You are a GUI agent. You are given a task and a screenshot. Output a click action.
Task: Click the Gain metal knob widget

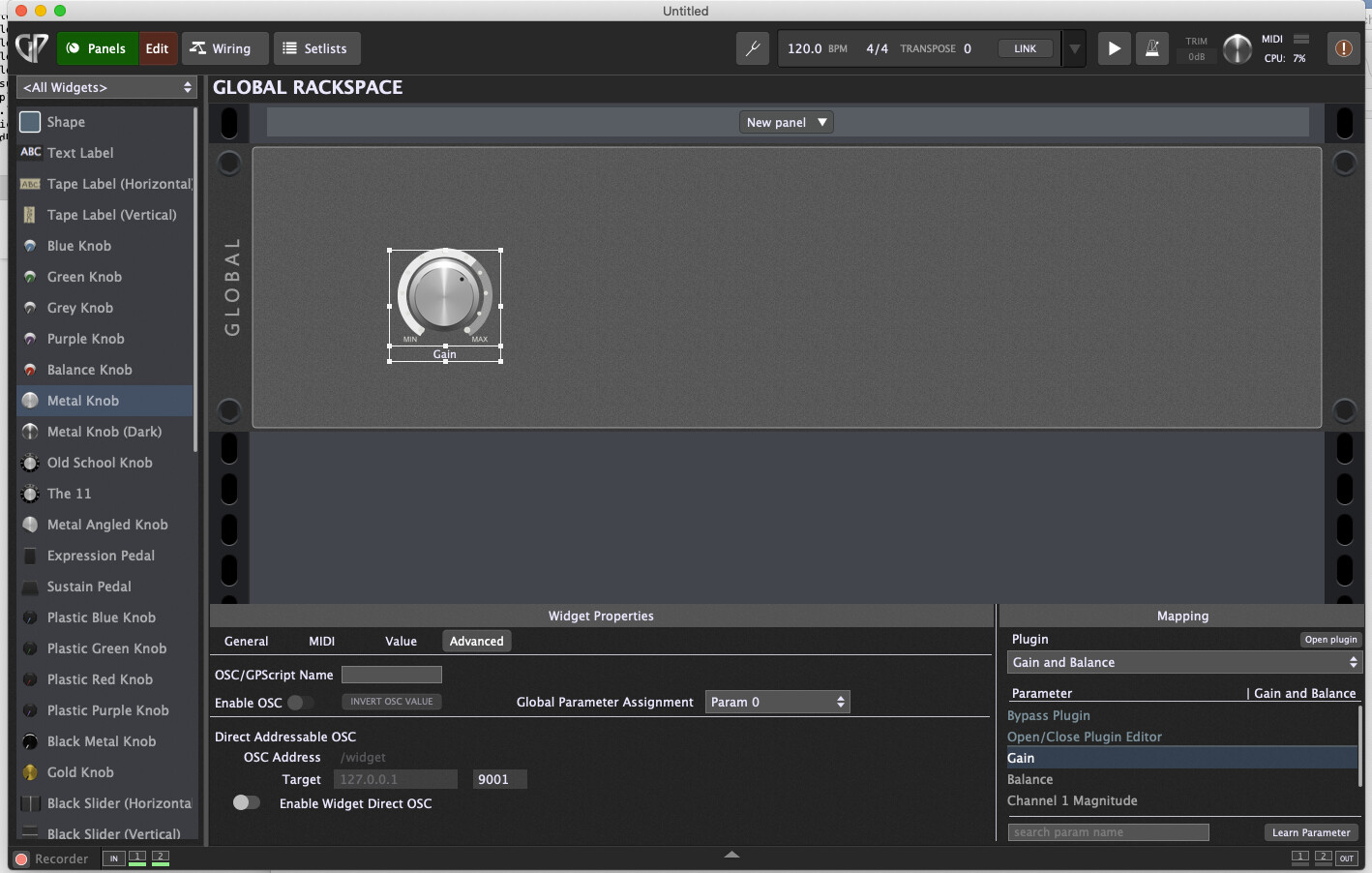coord(444,297)
